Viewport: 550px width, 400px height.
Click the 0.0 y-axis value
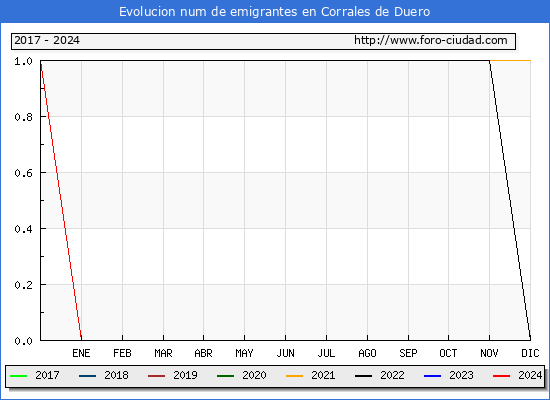point(23,341)
